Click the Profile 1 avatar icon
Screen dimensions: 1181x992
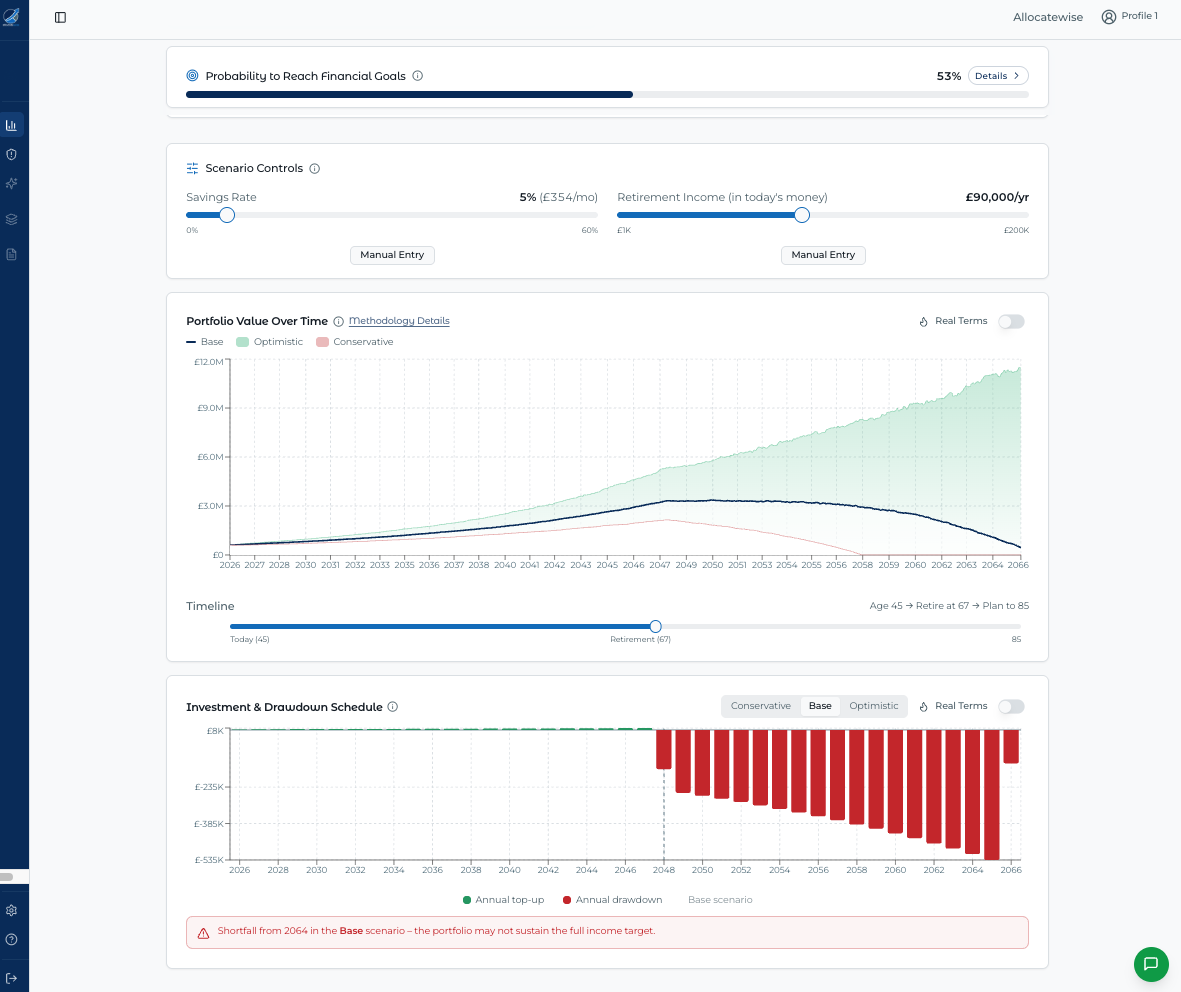point(1109,17)
